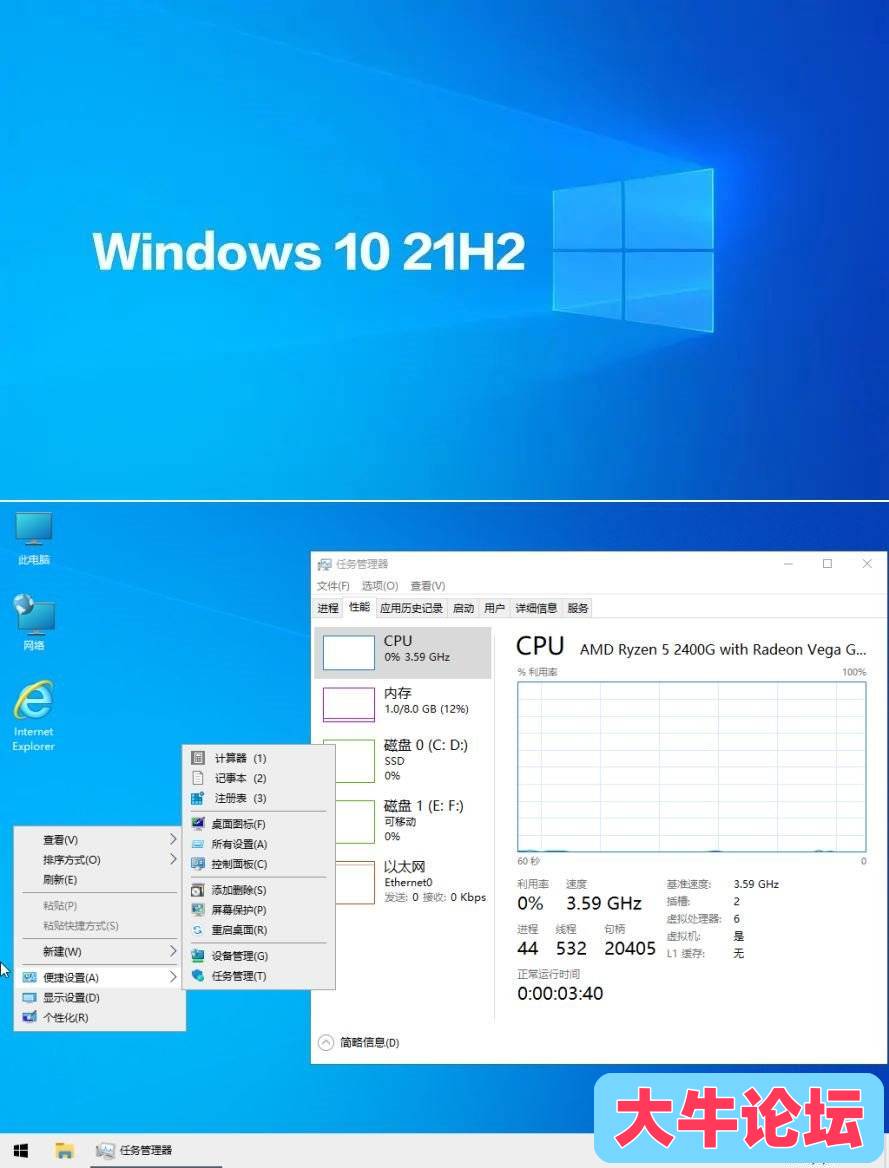Collapse Task Manager via 简略信息(D)

(359, 1042)
